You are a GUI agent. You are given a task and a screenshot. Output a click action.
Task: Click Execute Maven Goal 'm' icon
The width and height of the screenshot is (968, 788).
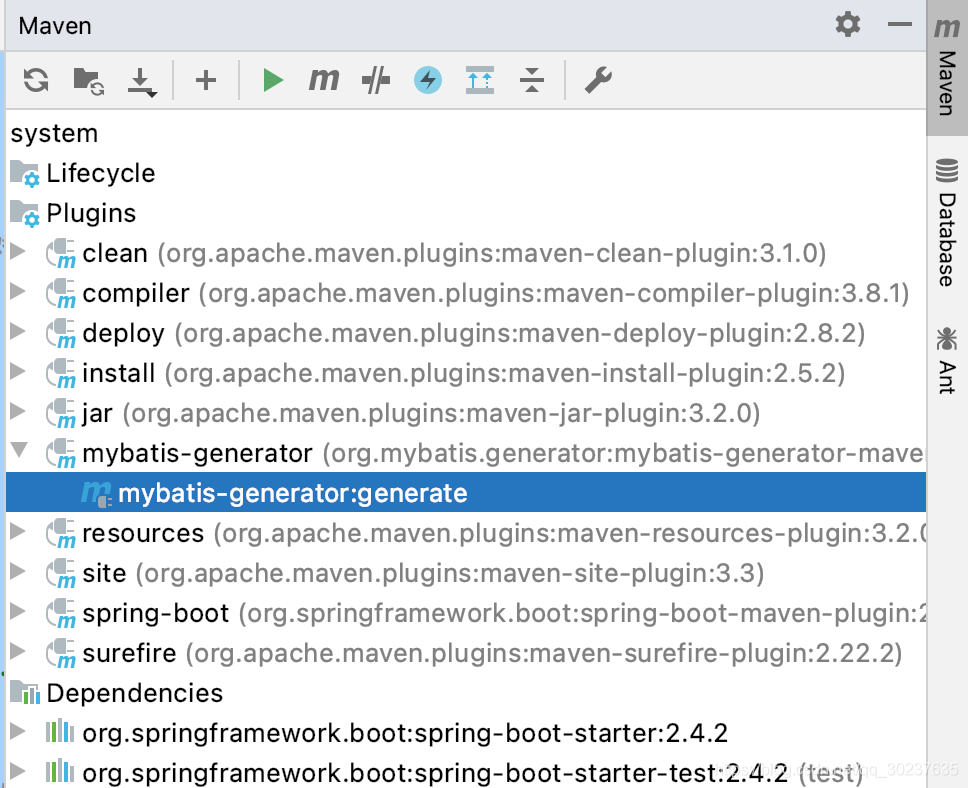(x=323, y=80)
